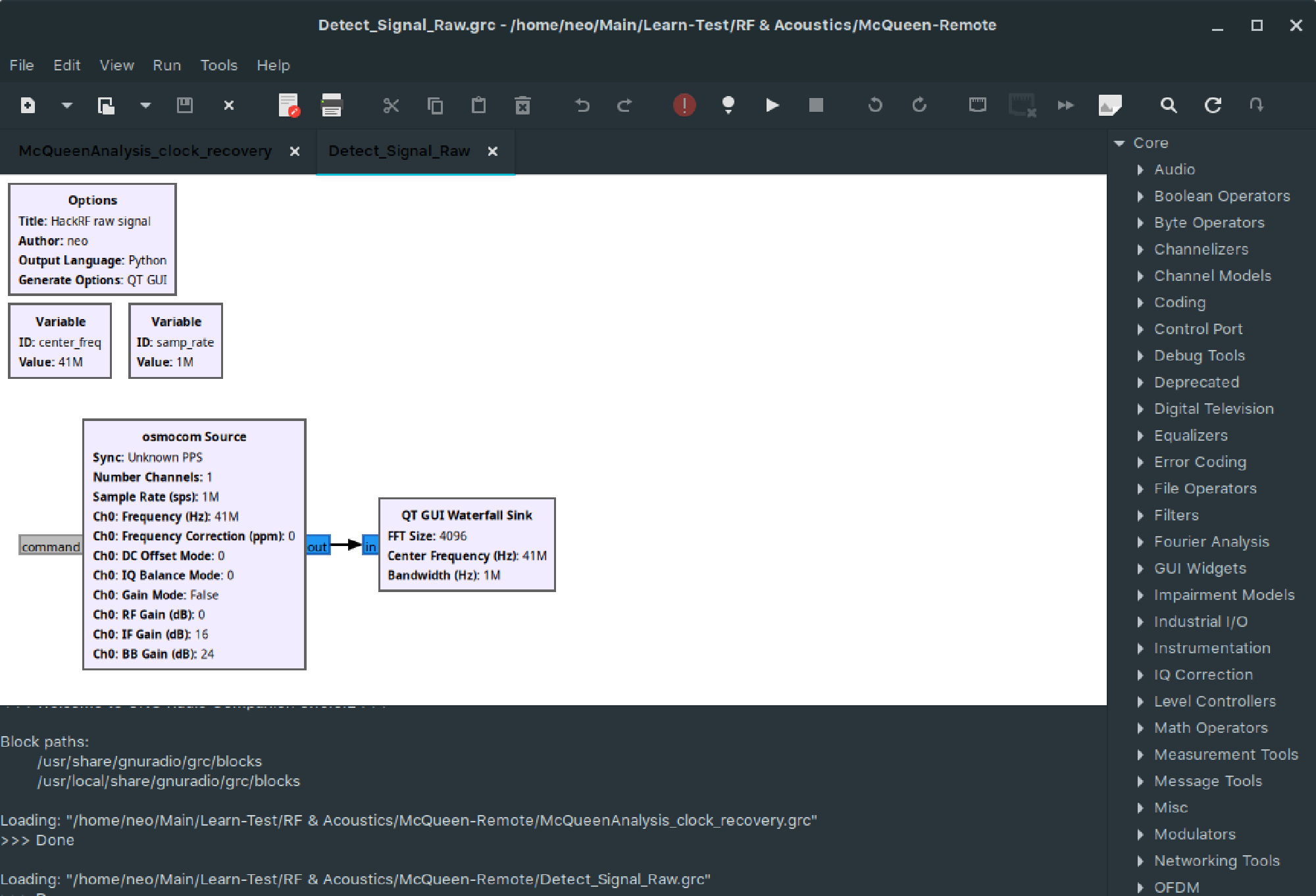Screen dimensions: 1316x896
Task: Expand the Fourier Analysis category
Action: (1142, 541)
